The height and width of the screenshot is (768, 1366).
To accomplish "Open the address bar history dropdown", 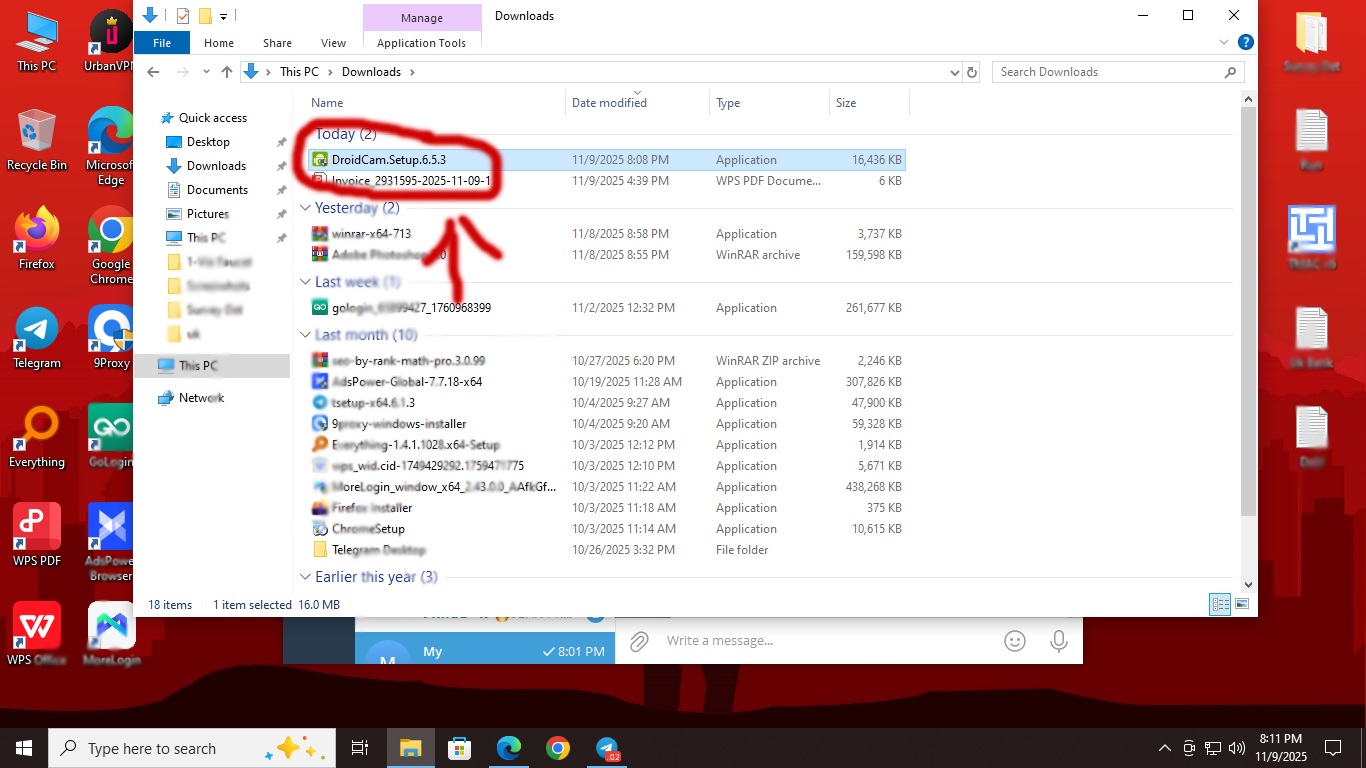I will (x=954, y=72).
